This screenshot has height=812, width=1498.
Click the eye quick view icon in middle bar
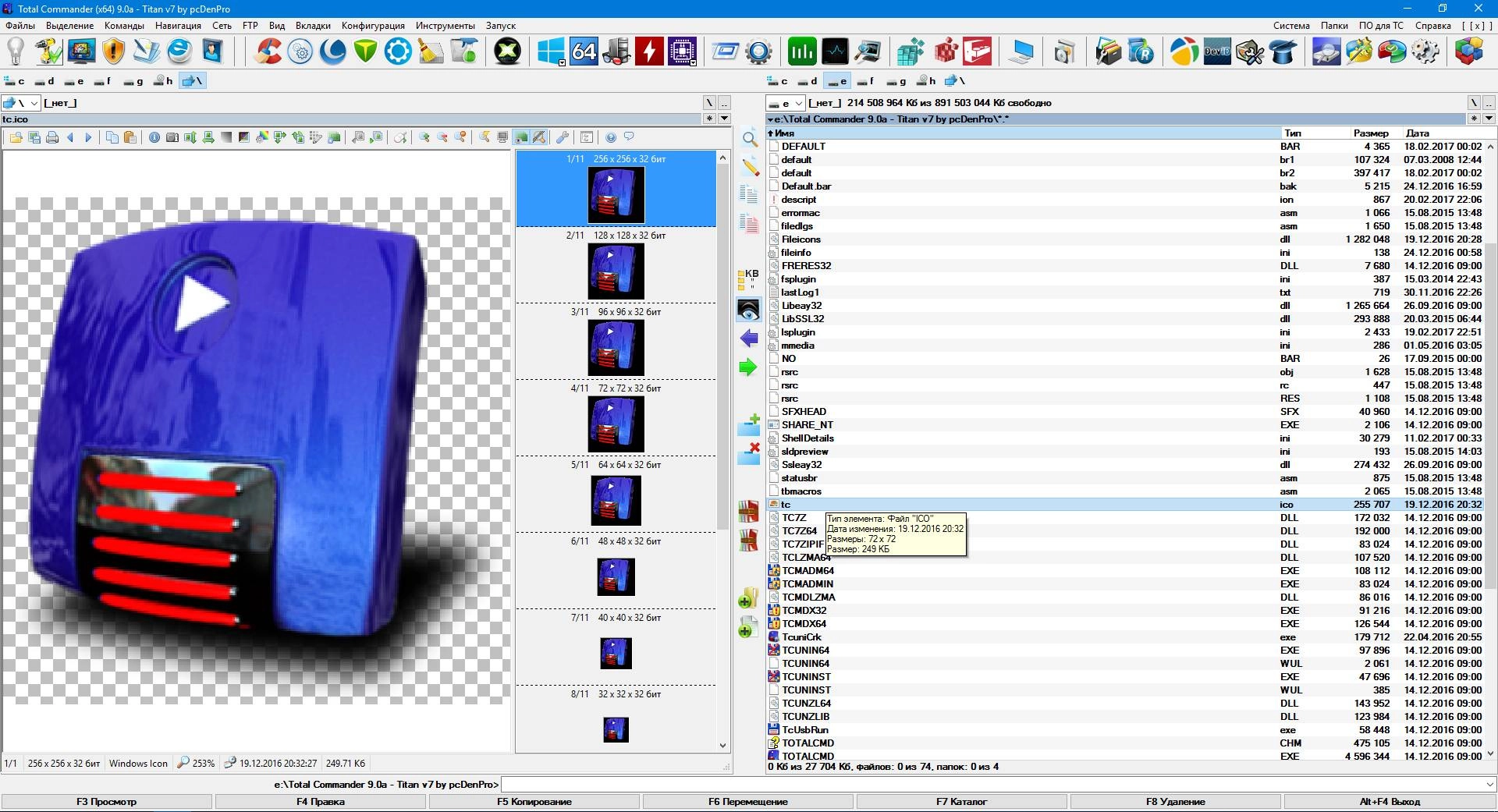749,310
